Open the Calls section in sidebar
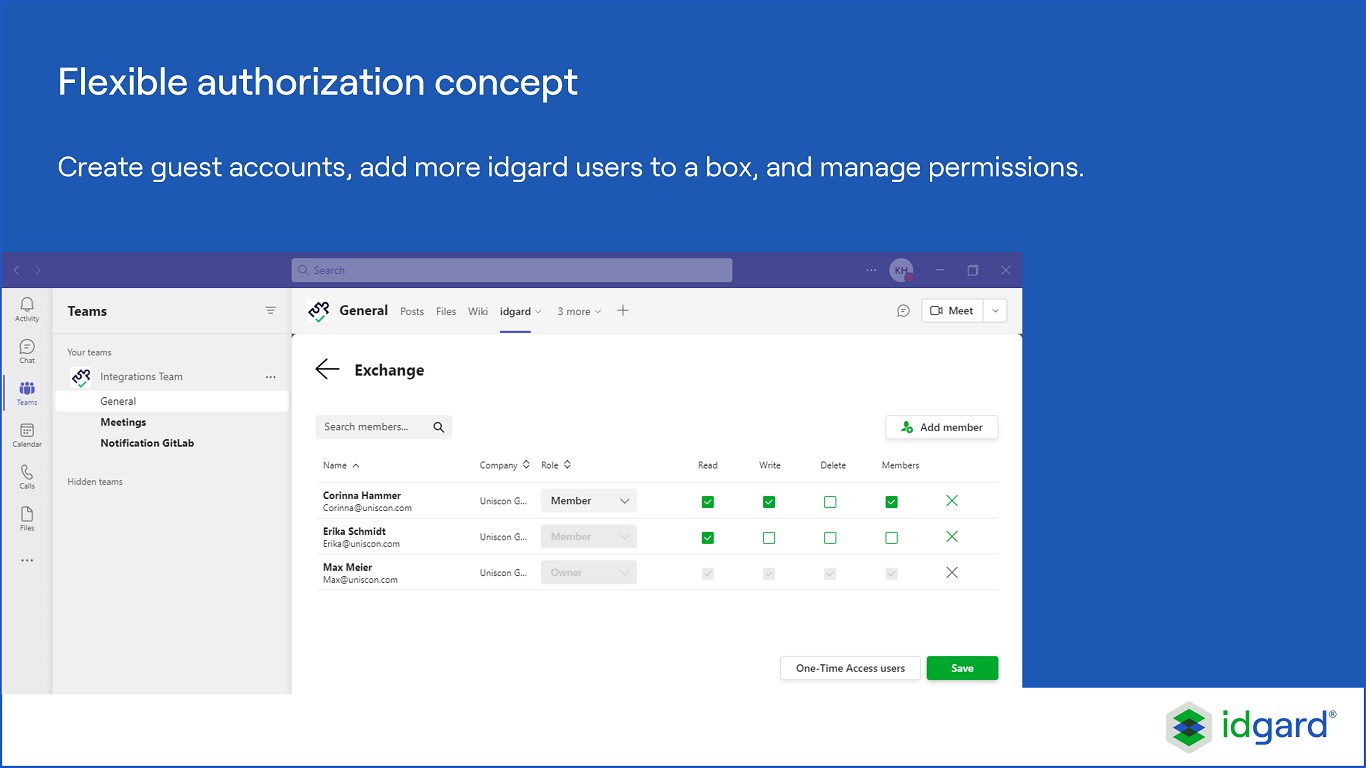 (x=27, y=477)
